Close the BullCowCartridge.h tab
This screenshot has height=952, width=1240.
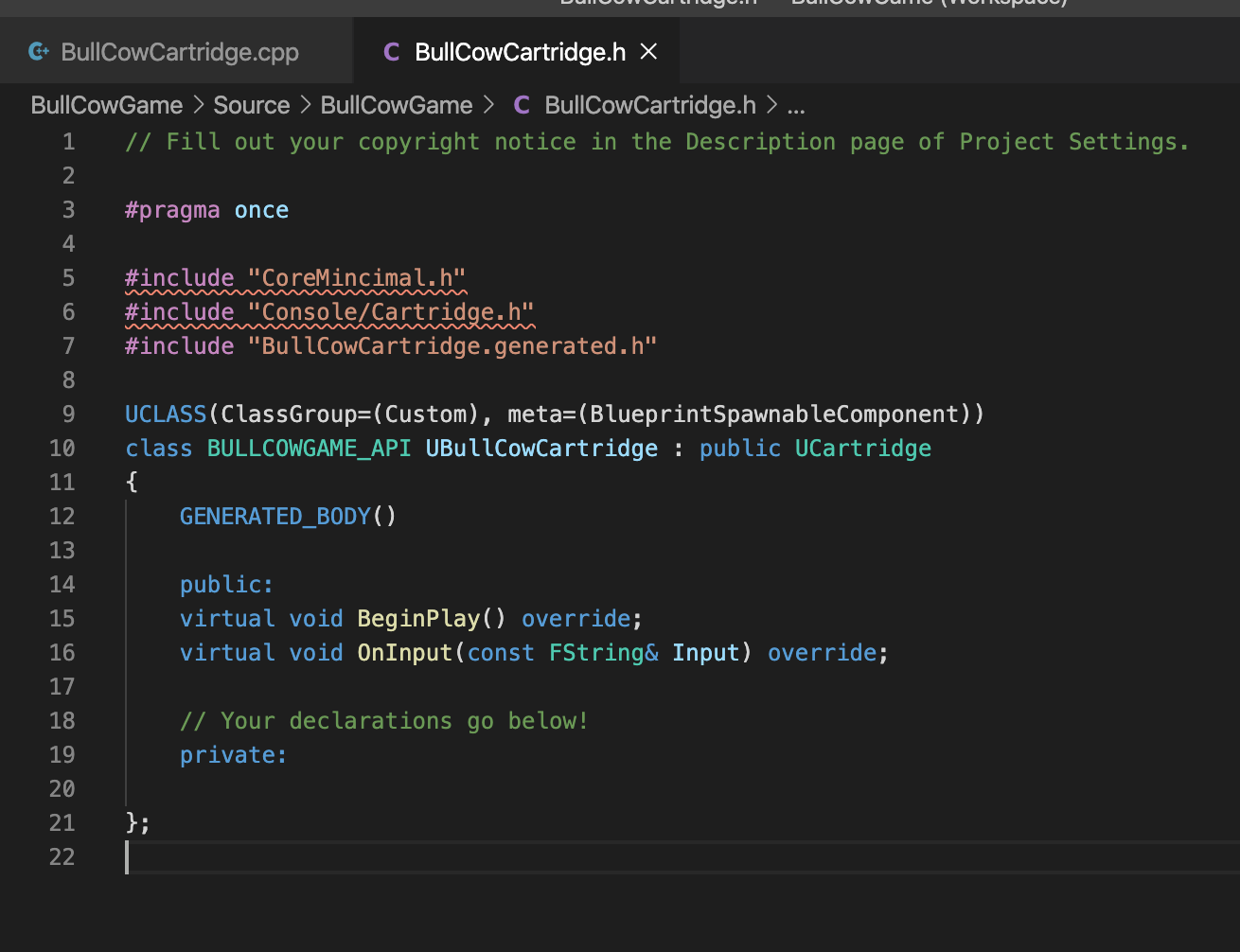point(649,52)
